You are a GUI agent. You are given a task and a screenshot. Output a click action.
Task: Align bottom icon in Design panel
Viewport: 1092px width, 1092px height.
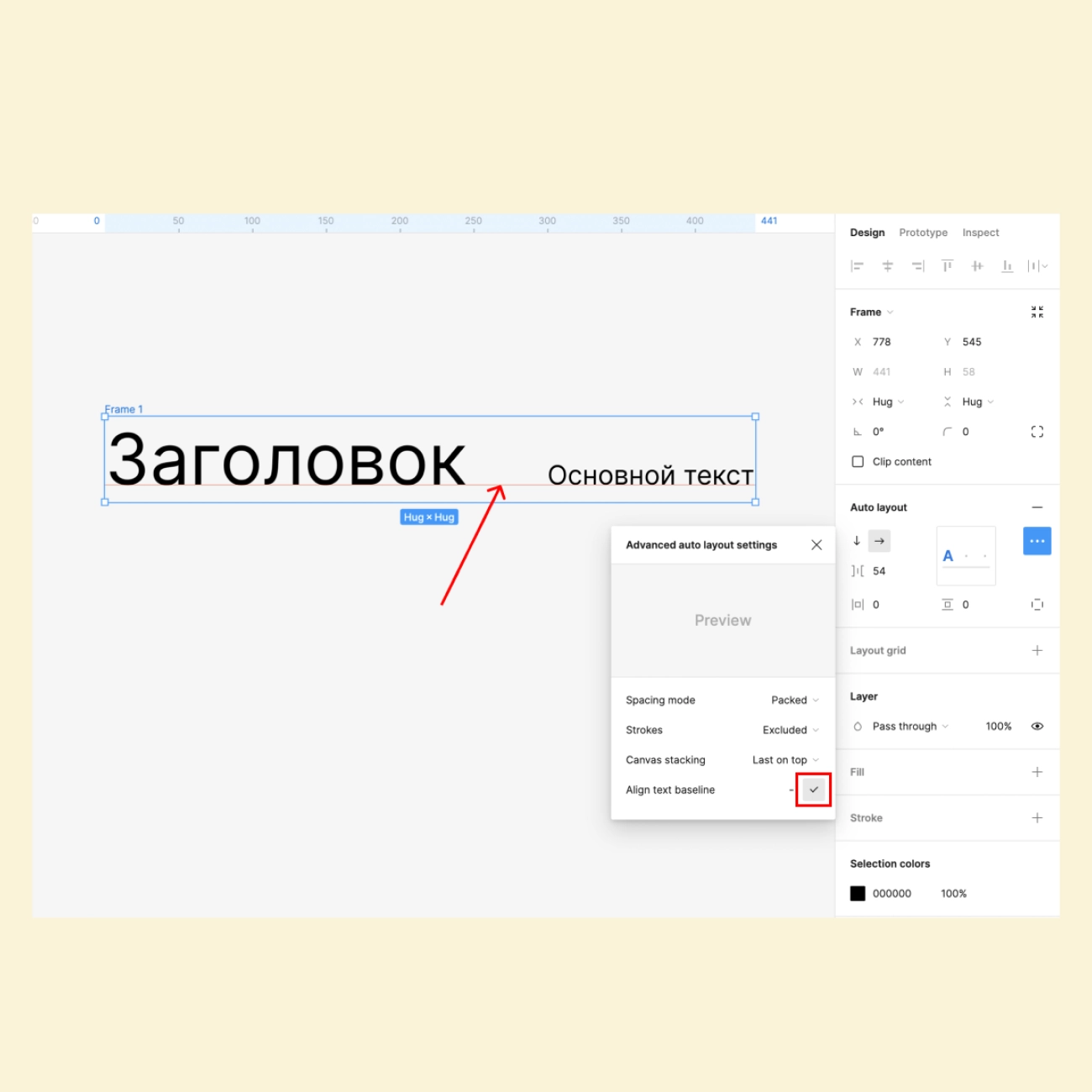click(x=1007, y=266)
